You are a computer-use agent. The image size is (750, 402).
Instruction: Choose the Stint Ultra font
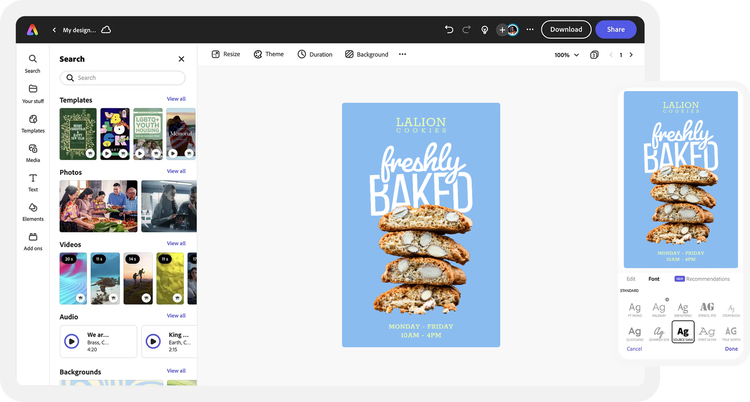[707, 333]
